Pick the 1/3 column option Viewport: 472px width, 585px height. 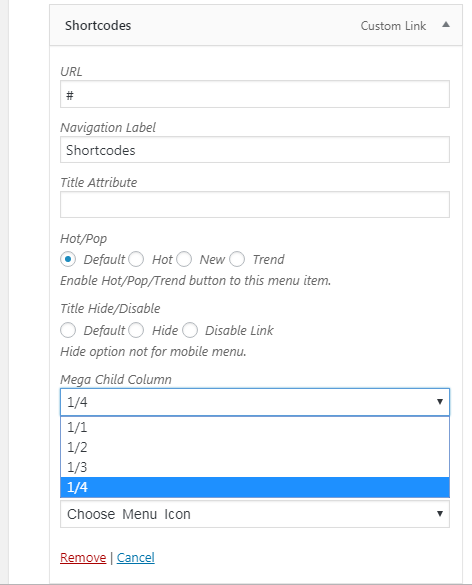[x=255, y=467]
